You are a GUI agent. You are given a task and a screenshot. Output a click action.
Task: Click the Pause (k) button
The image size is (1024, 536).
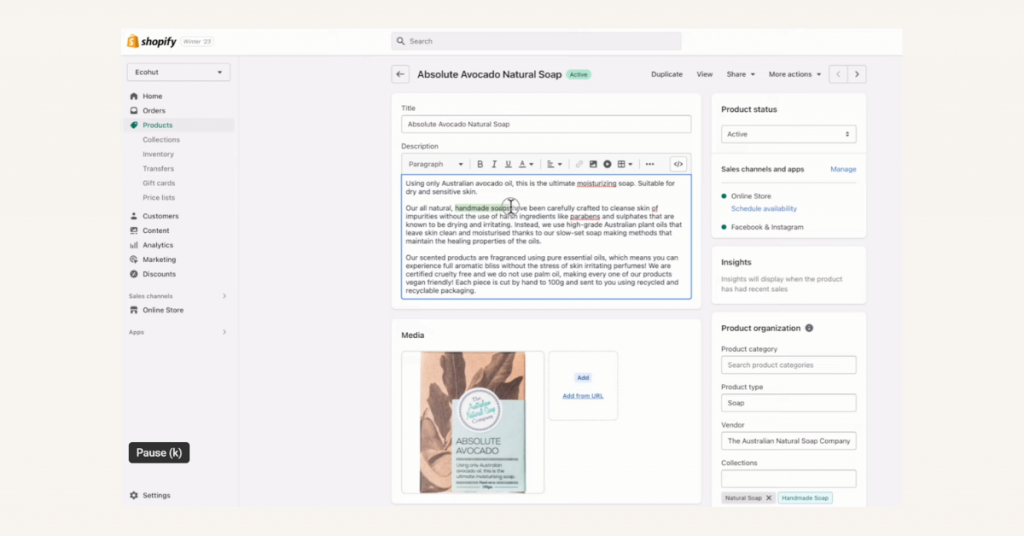pos(159,453)
